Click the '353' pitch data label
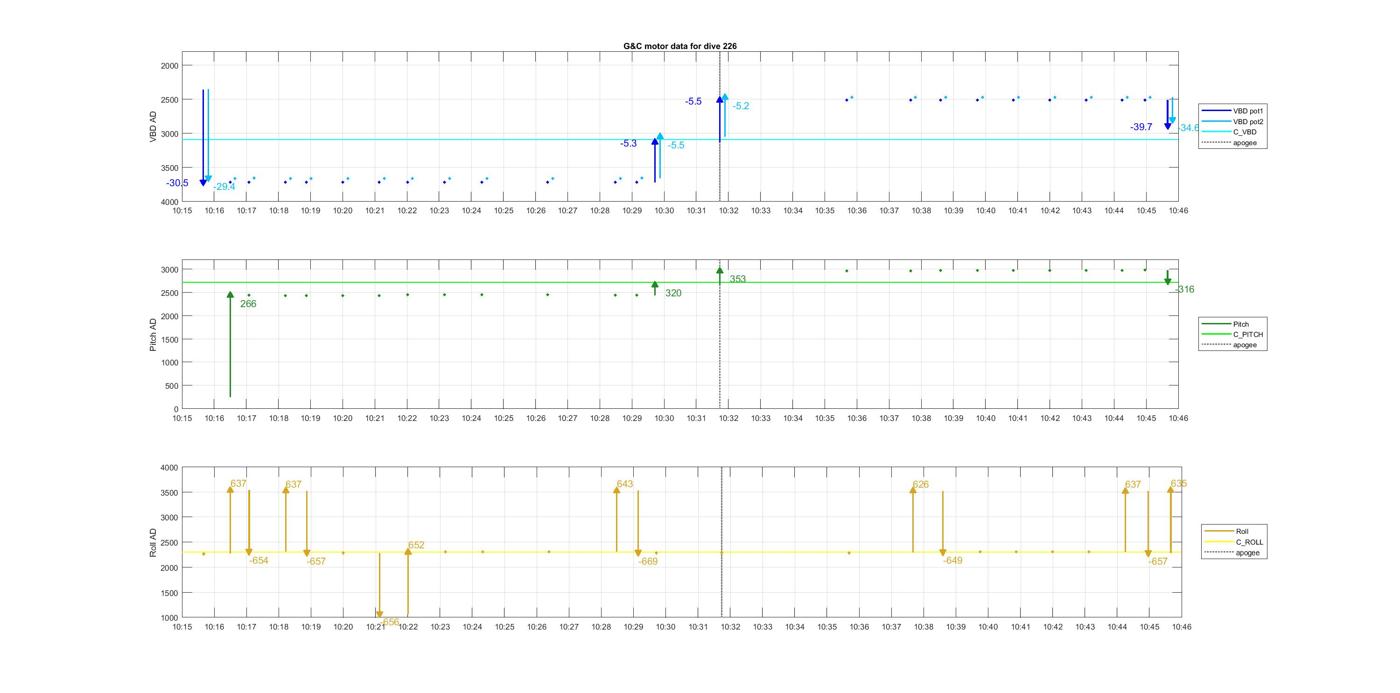This screenshot has width=1400, height=693. click(738, 280)
